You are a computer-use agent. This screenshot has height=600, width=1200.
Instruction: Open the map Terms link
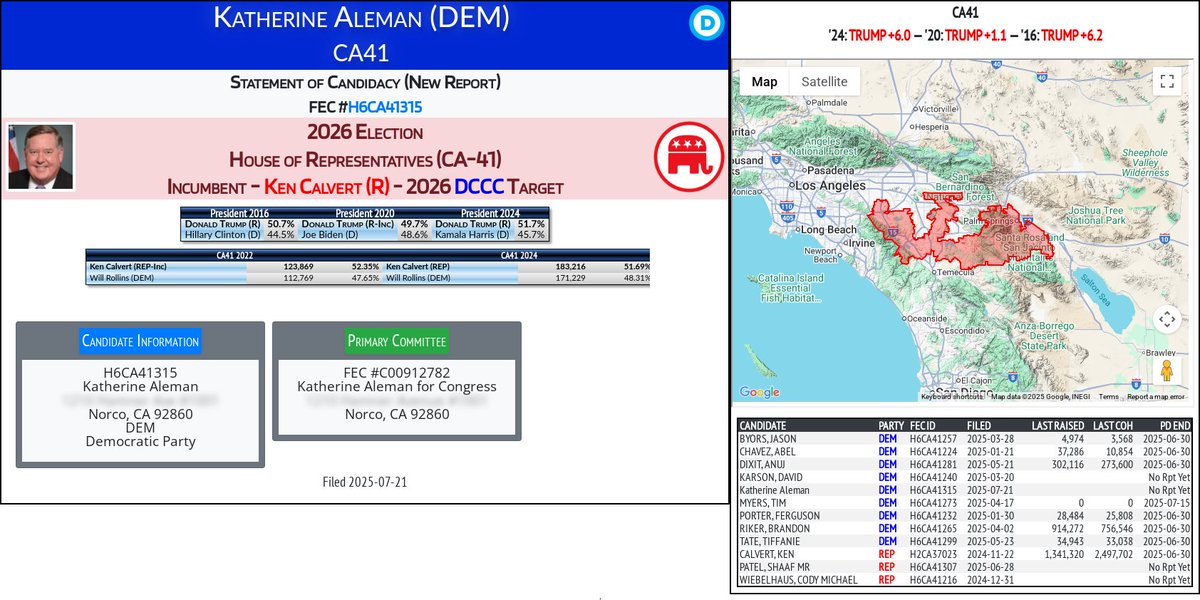(x=1109, y=397)
